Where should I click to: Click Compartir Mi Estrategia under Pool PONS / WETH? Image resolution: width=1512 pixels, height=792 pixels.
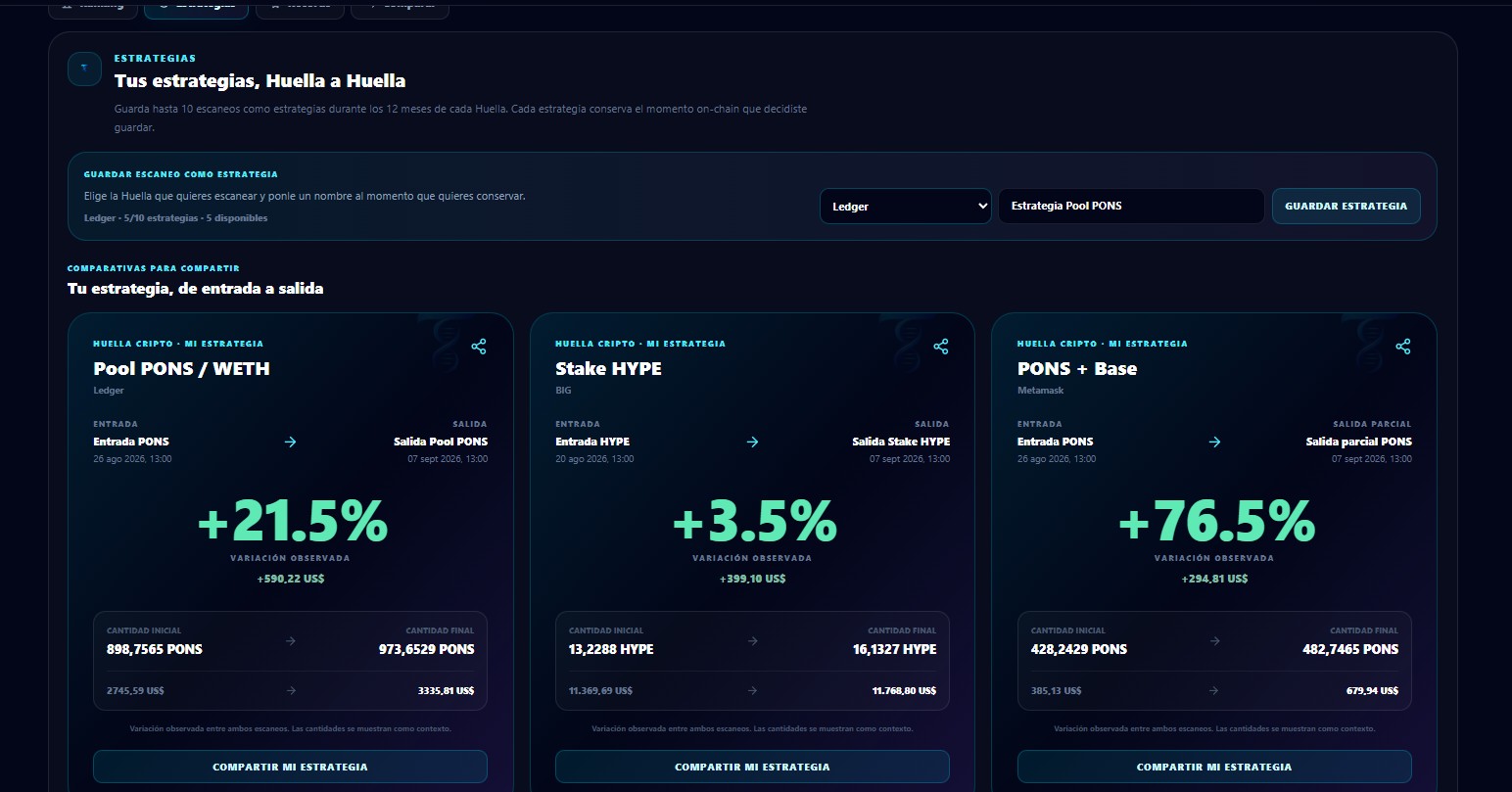point(290,767)
